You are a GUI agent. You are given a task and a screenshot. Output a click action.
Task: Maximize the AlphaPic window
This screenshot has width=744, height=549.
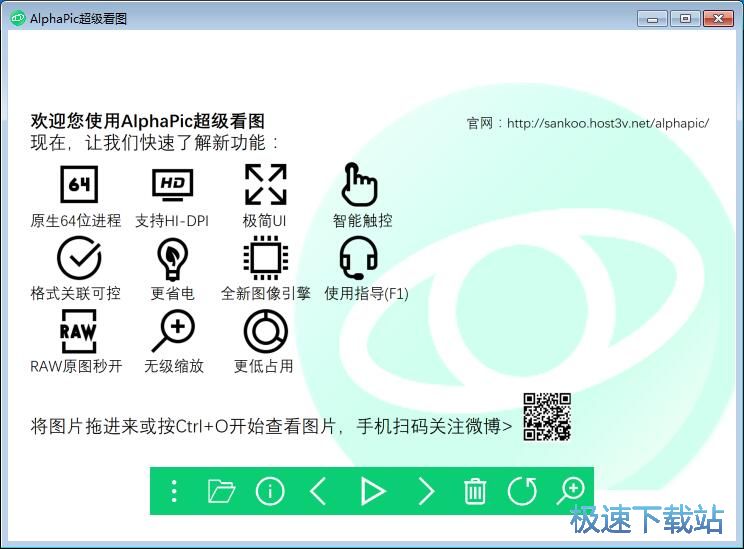point(685,19)
